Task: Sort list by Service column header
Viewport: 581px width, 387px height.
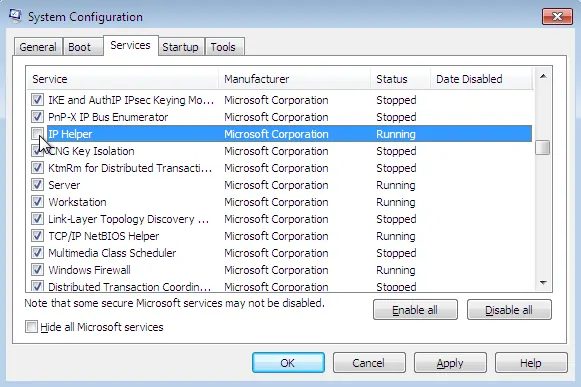Action: point(123,79)
